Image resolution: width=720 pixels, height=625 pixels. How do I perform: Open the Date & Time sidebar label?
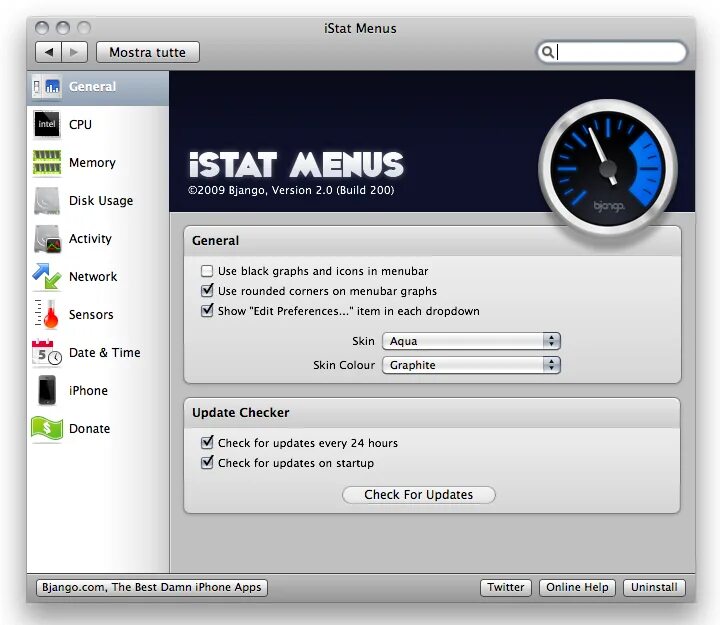click(x=105, y=353)
